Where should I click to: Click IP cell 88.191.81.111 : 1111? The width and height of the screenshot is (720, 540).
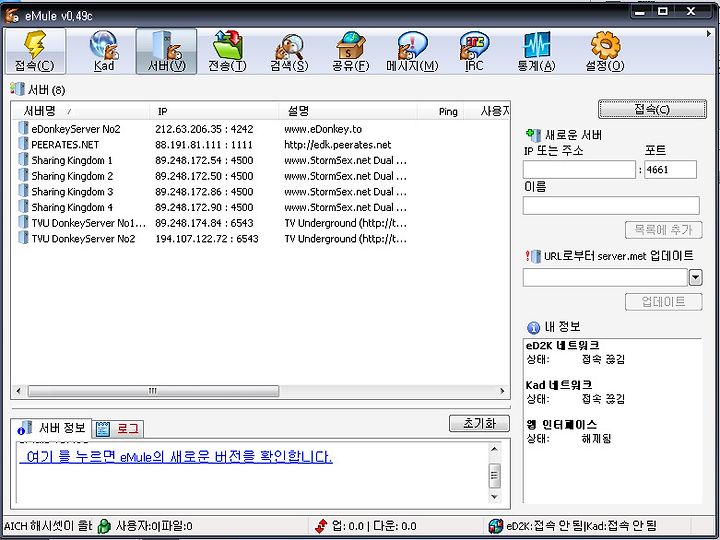pyautogui.click(x=204, y=145)
